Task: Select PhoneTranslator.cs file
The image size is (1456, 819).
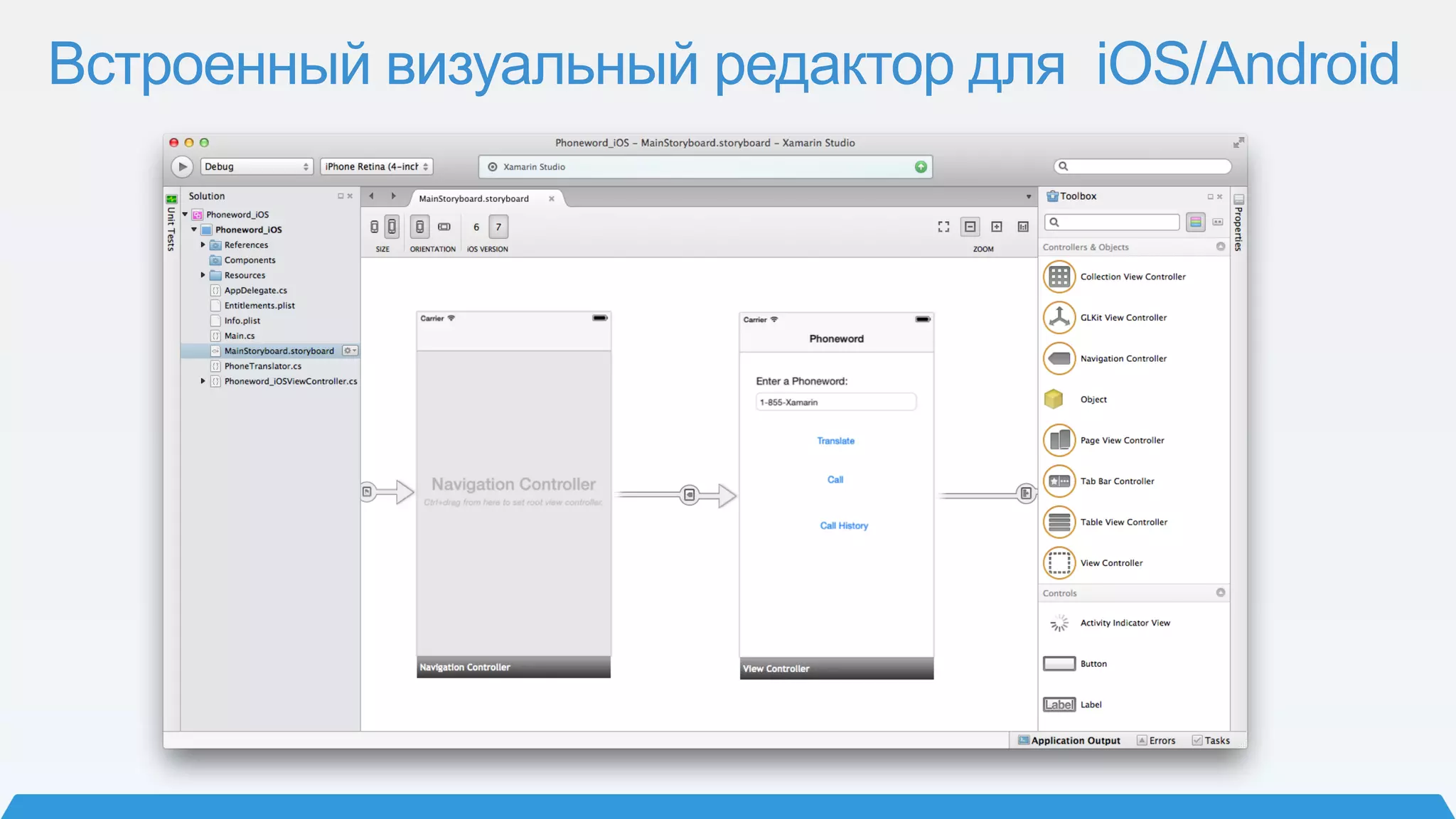Action: [x=262, y=366]
